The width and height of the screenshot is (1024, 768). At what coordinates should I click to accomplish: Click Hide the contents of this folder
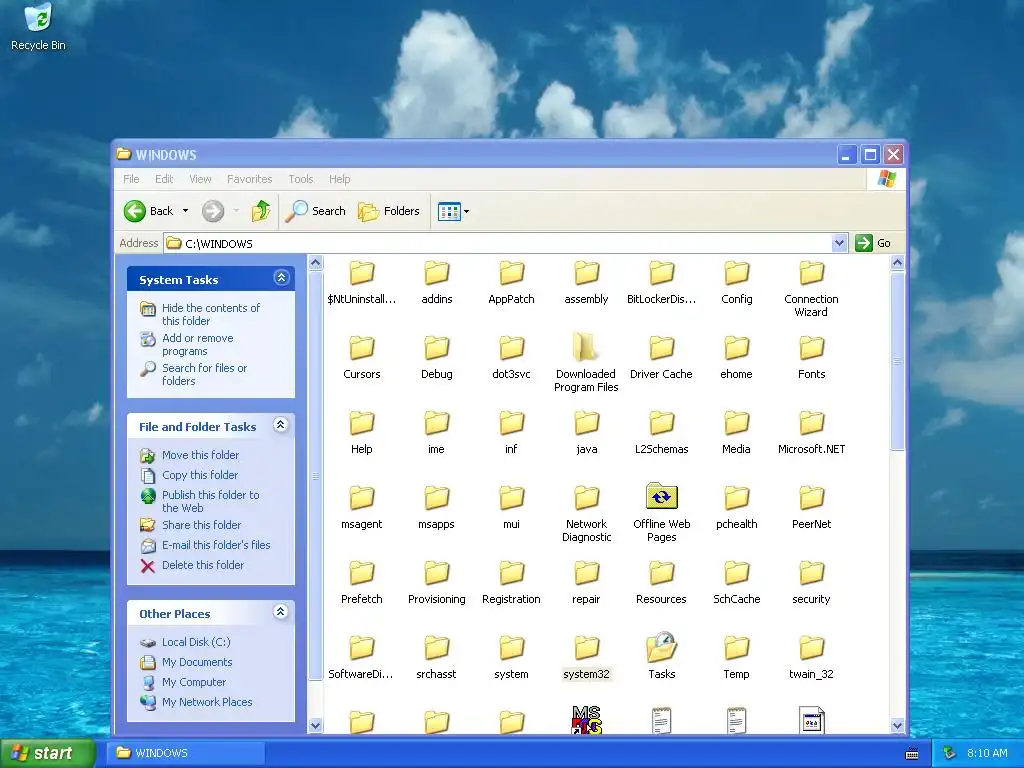point(210,314)
